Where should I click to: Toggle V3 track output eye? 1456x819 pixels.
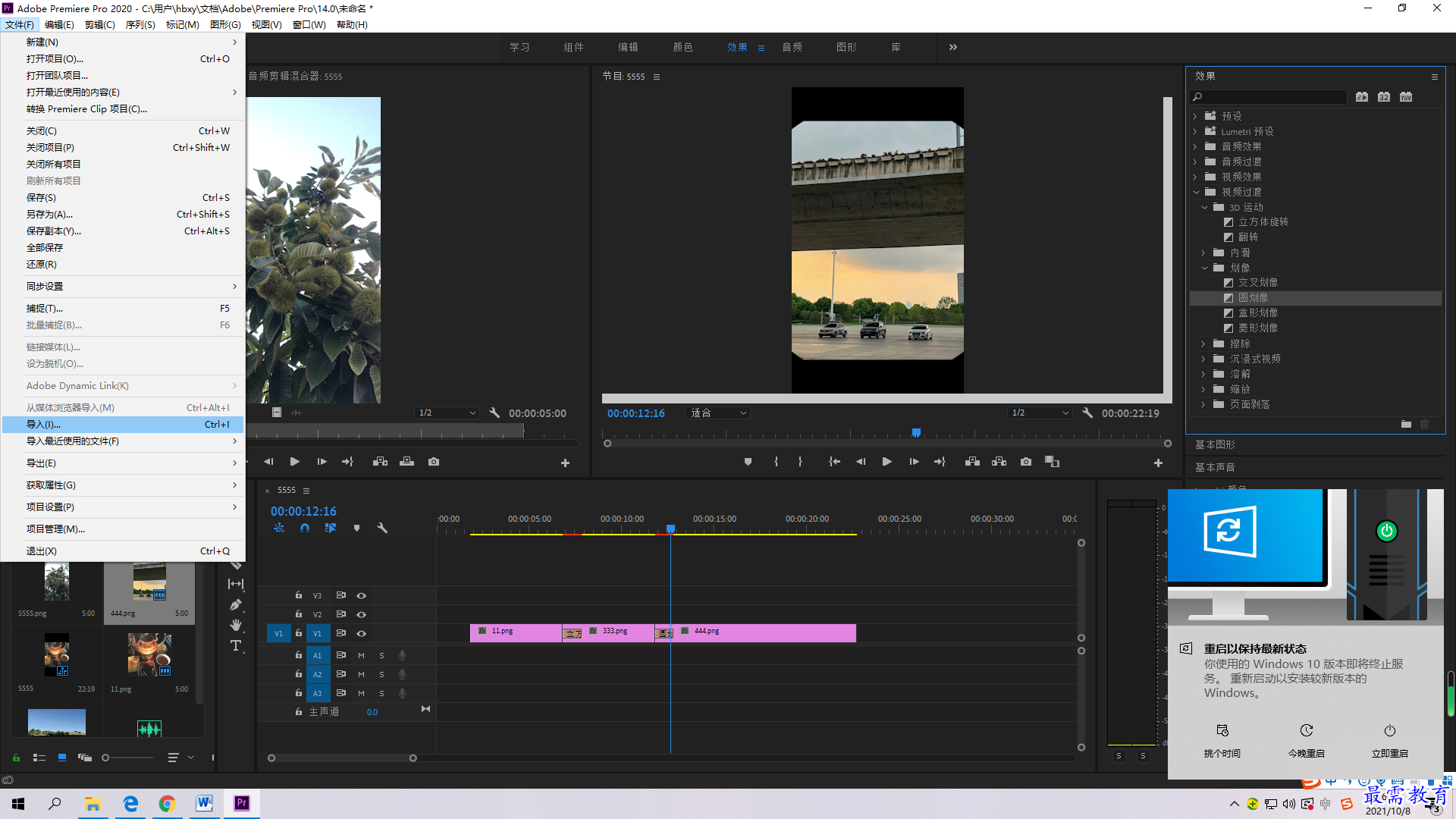tap(362, 595)
